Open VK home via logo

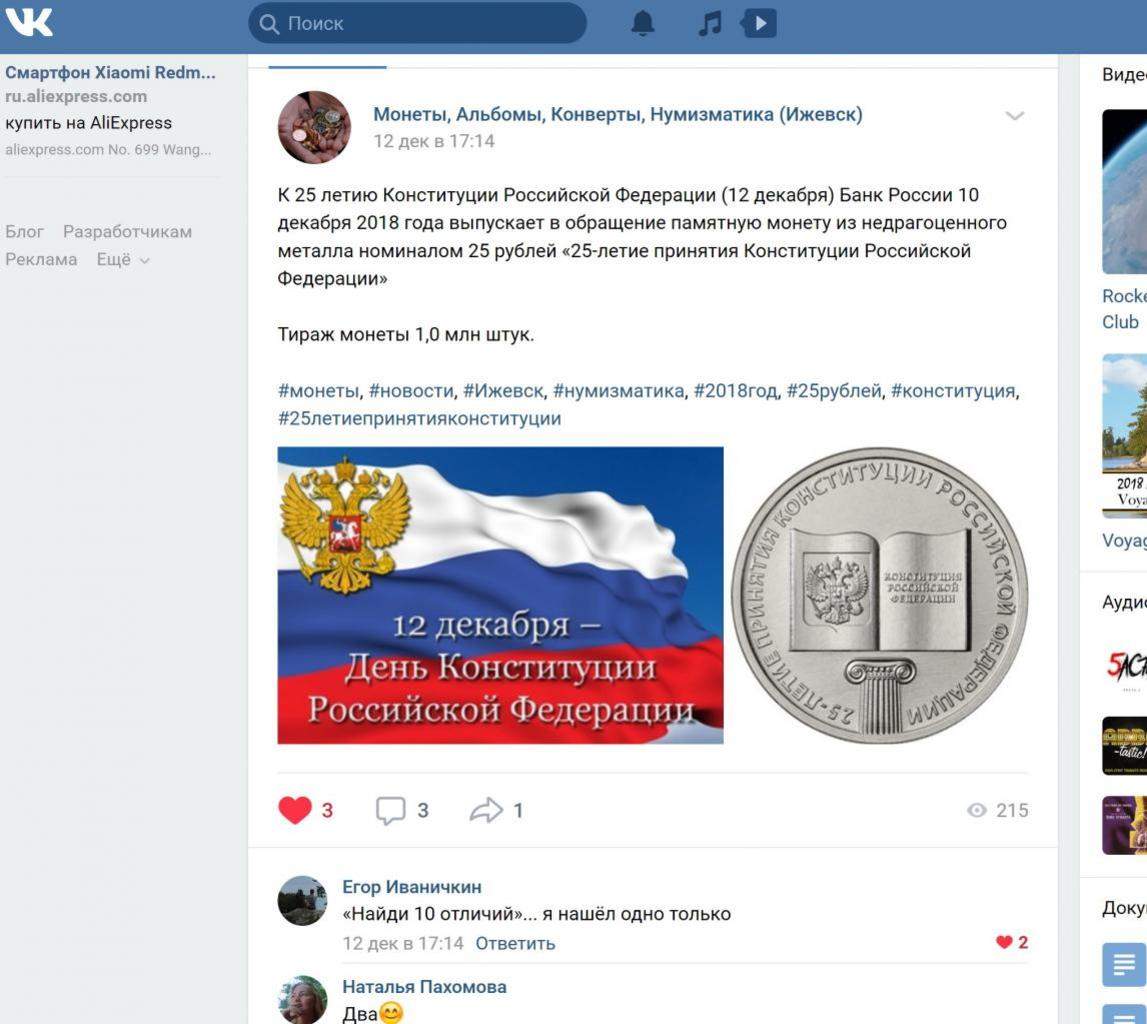[x=29, y=23]
